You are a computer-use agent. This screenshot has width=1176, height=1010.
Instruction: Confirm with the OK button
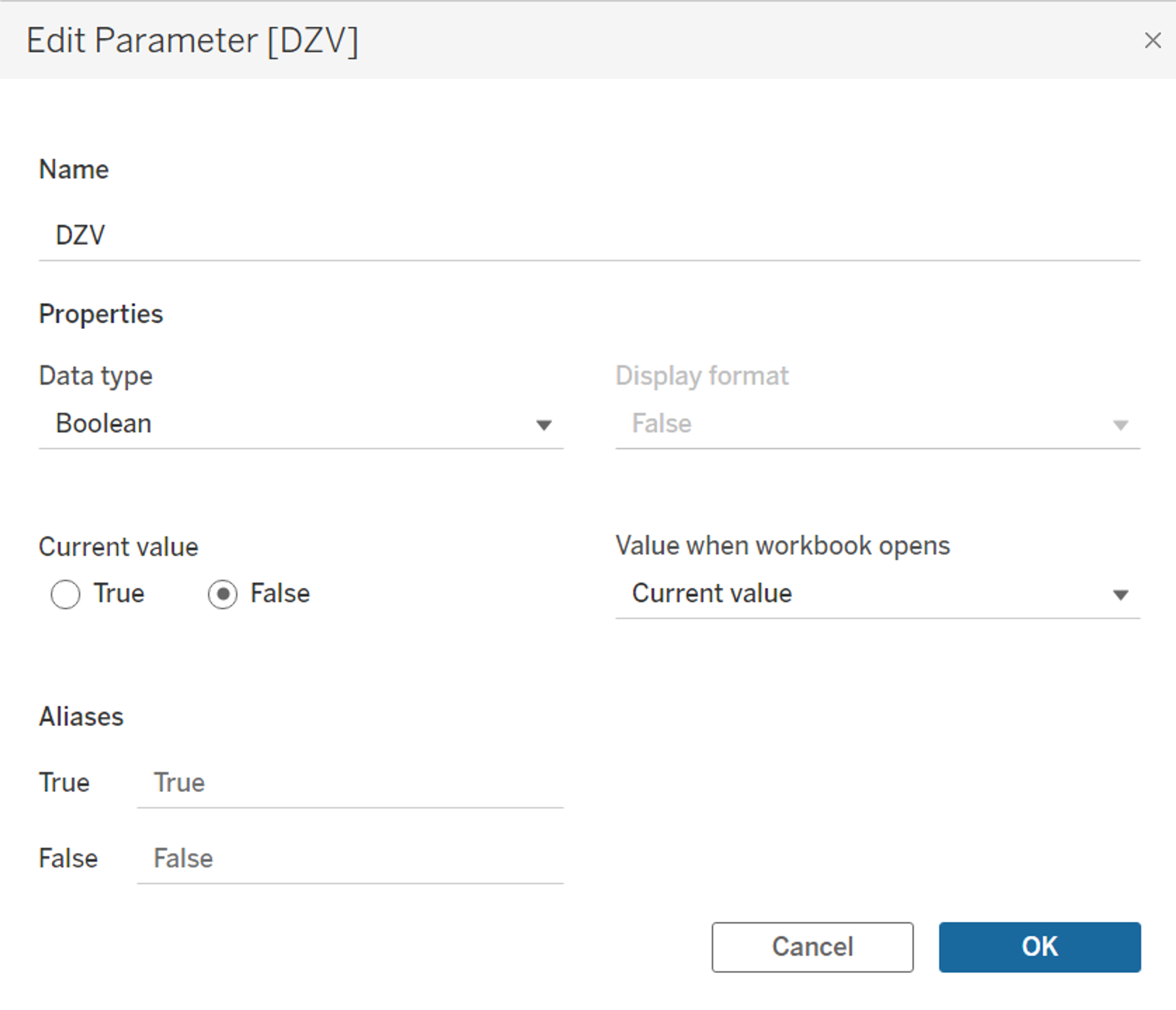(1040, 947)
